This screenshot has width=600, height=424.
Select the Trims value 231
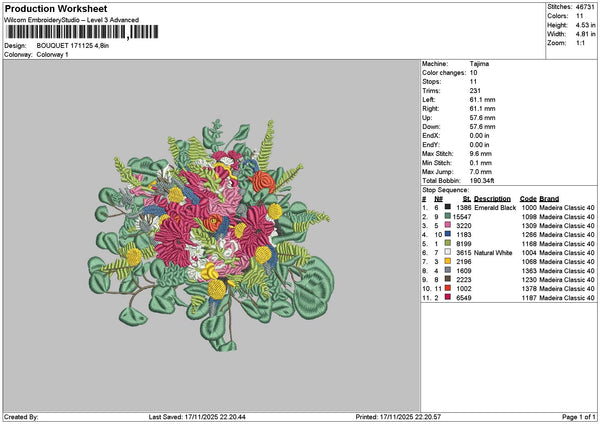point(475,91)
